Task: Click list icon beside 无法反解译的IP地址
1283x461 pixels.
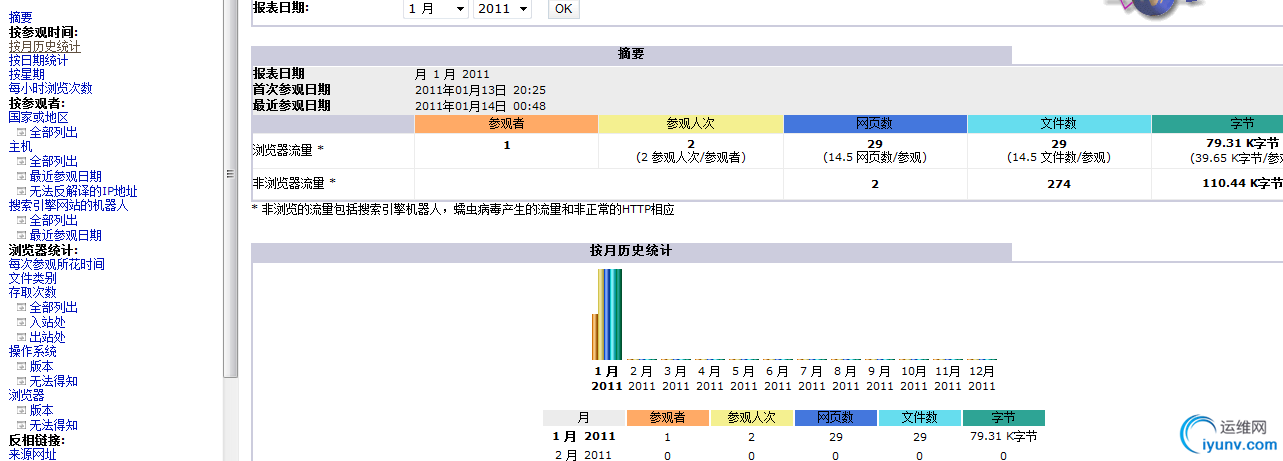Action: pos(21,191)
